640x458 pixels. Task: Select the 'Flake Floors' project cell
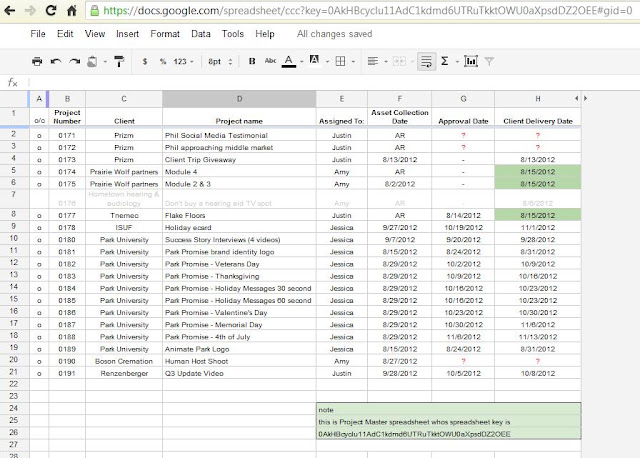[239, 215]
